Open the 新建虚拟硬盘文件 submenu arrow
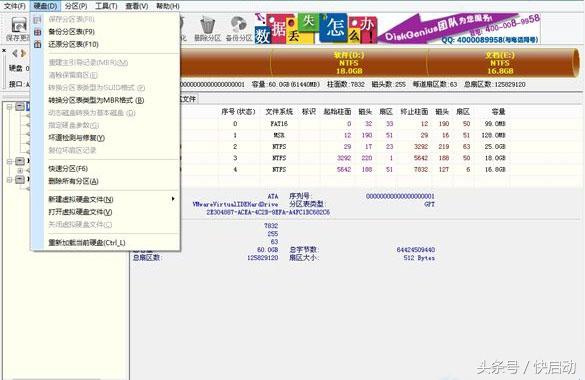 [x=173, y=199]
